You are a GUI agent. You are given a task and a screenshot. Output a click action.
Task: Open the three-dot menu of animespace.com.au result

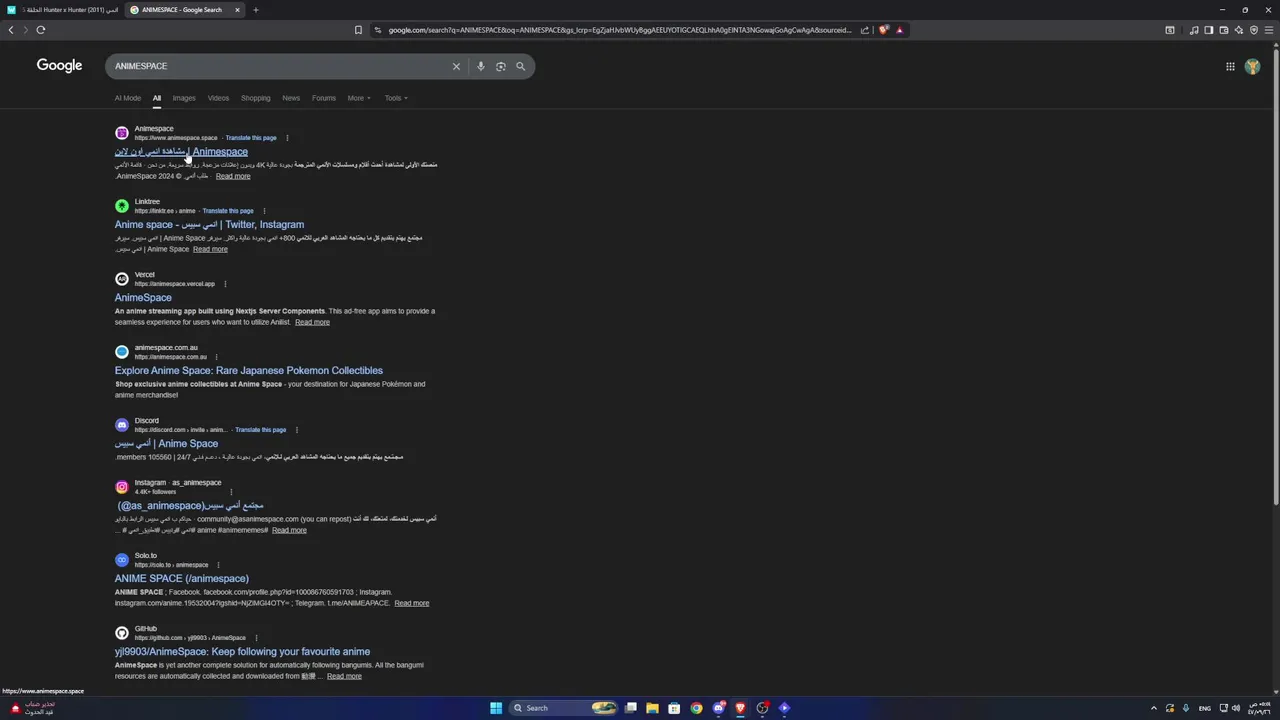tap(216, 357)
